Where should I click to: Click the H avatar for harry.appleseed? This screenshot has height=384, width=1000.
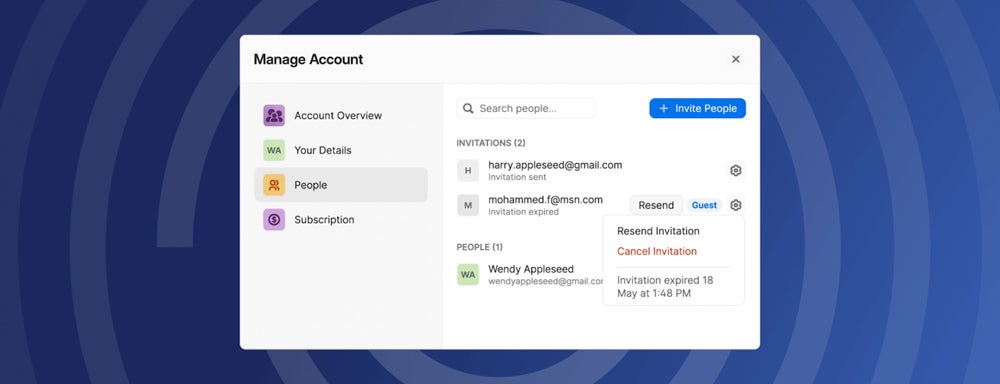[468, 170]
